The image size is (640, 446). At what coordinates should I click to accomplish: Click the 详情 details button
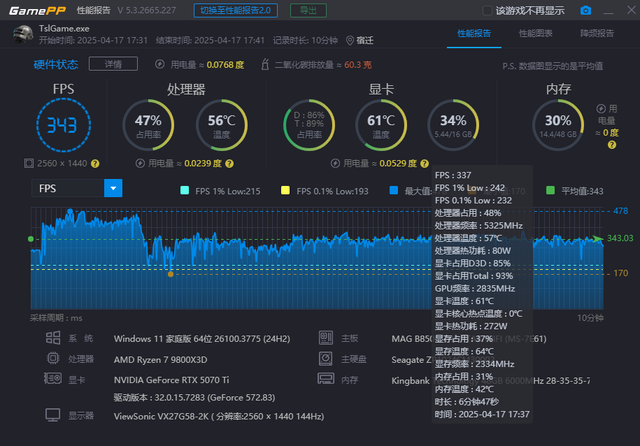click(113, 64)
